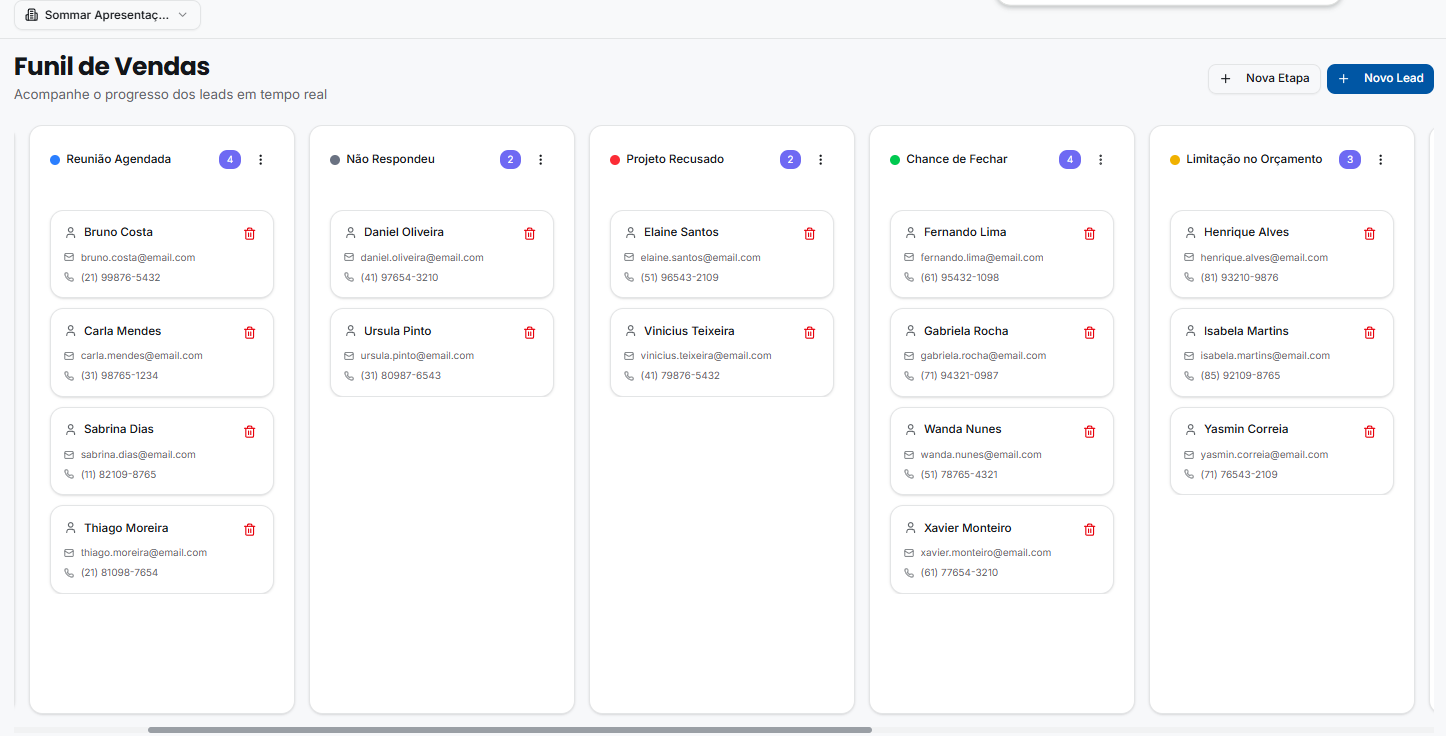1446x736 pixels.
Task: Click the person icon beside Wanda Nunes
Action: [909, 429]
